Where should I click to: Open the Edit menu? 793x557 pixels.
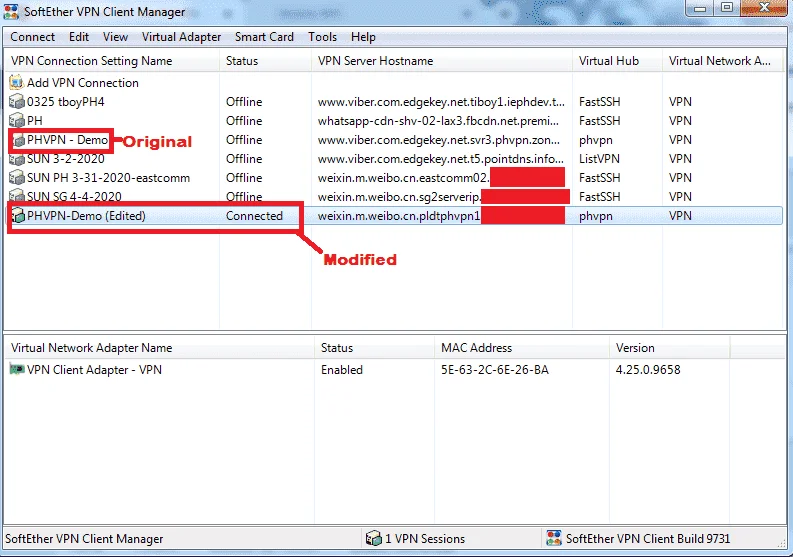(79, 37)
